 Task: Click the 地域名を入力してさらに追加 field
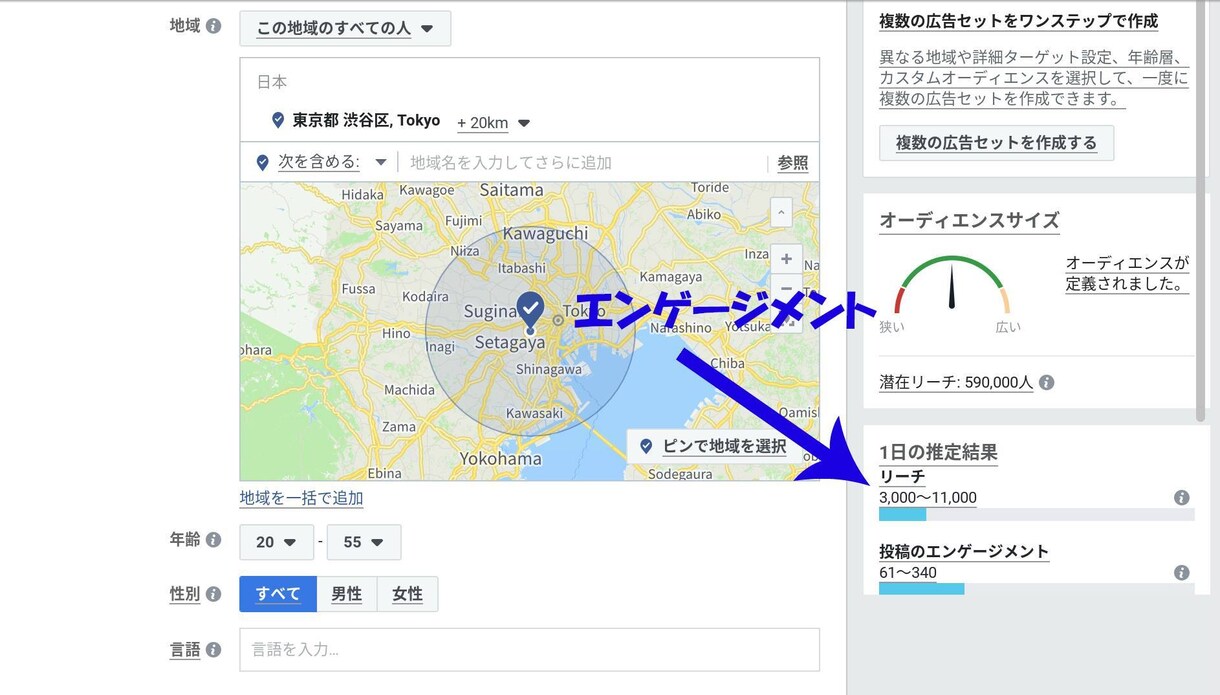pyautogui.click(x=582, y=162)
